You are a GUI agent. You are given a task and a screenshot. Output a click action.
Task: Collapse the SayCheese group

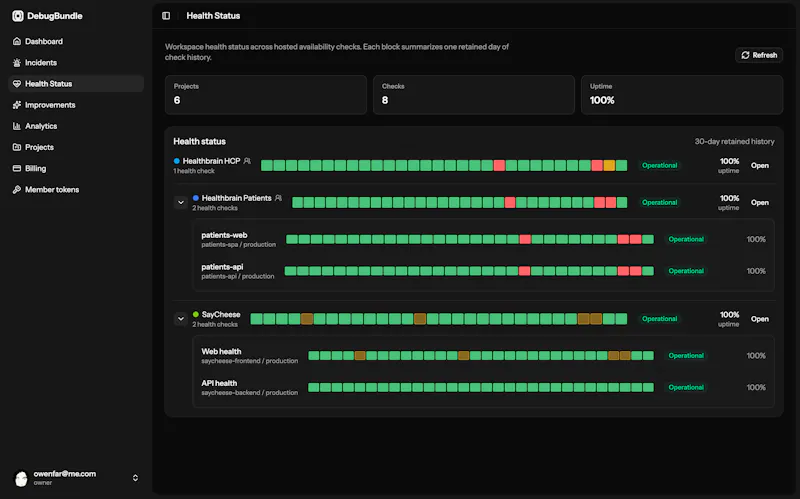pyautogui.click(x=181, y=319)
